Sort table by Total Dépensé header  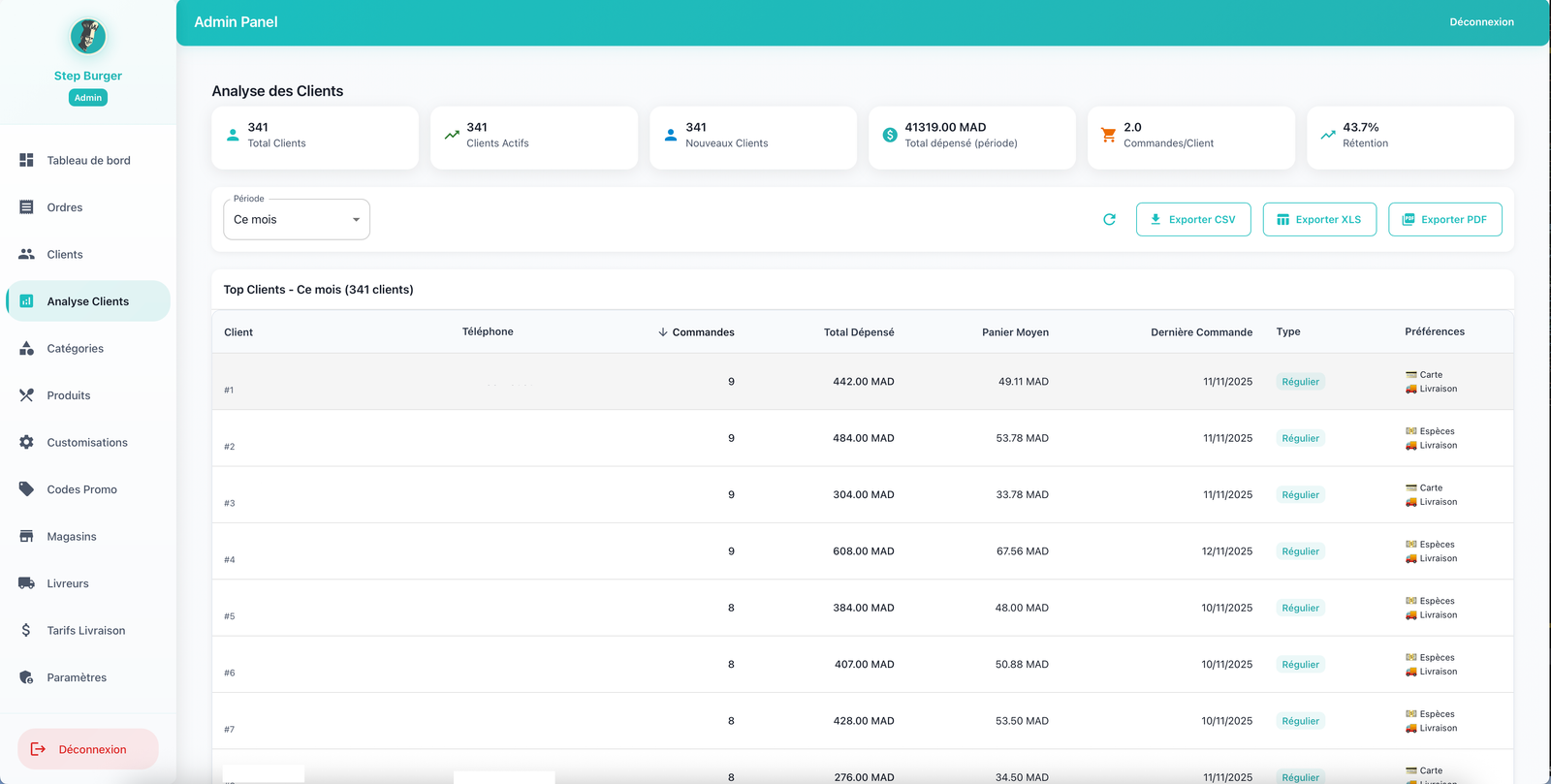click(858, 332)
